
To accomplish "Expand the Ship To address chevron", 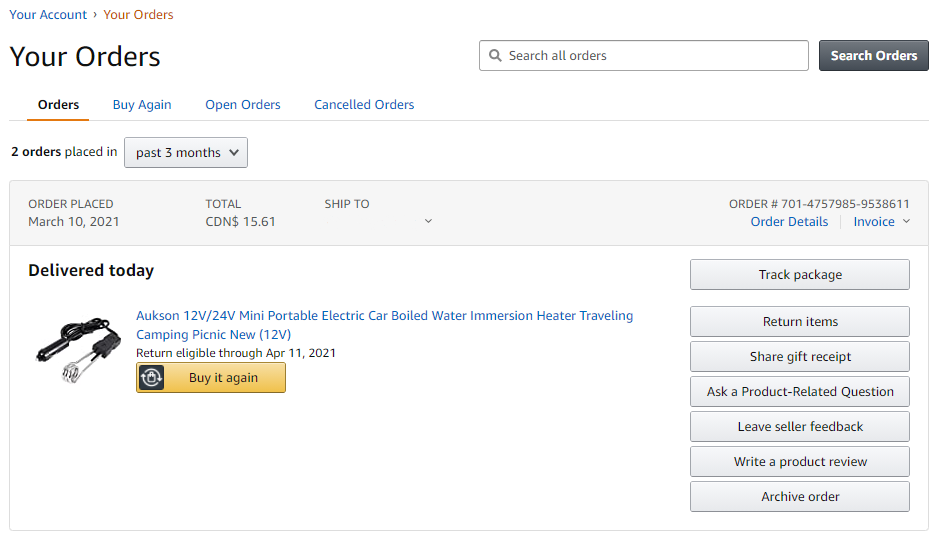I will 428,222.
